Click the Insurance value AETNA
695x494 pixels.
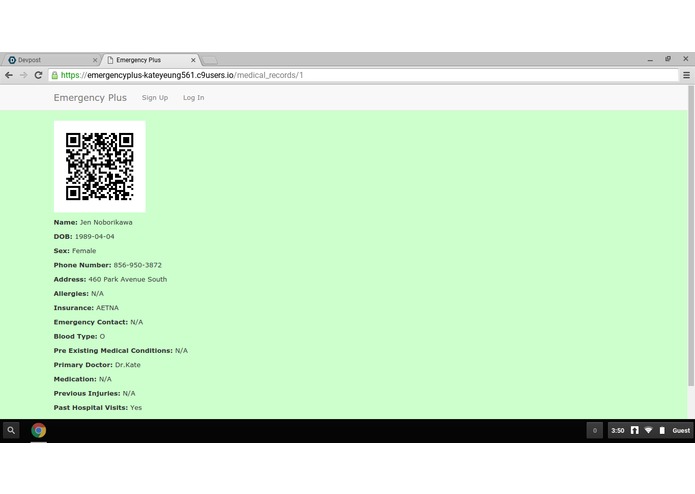107,308
